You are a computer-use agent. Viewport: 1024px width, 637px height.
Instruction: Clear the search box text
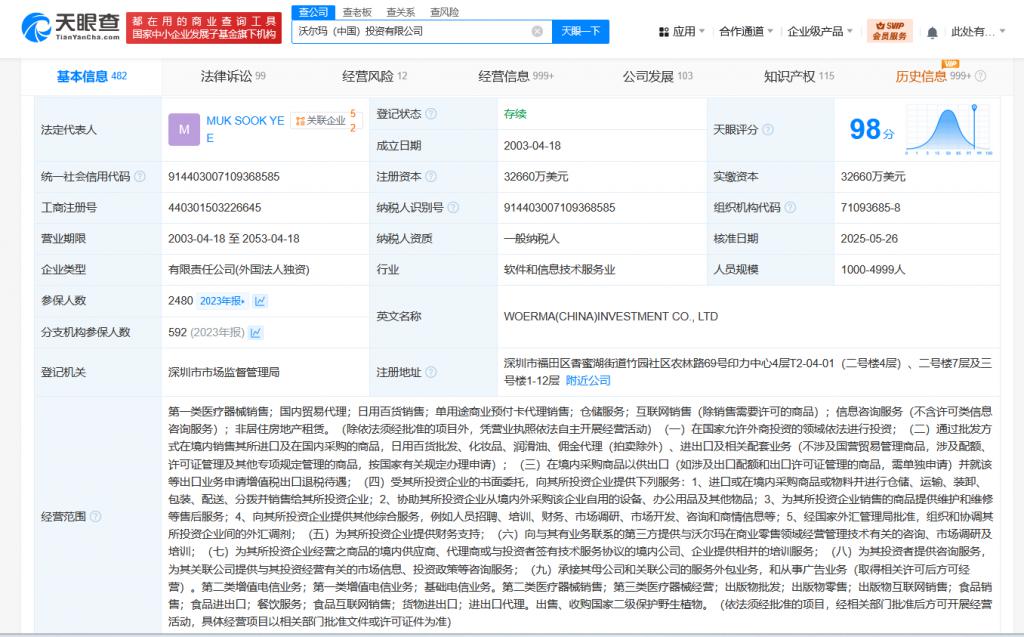tap(537, 31)
